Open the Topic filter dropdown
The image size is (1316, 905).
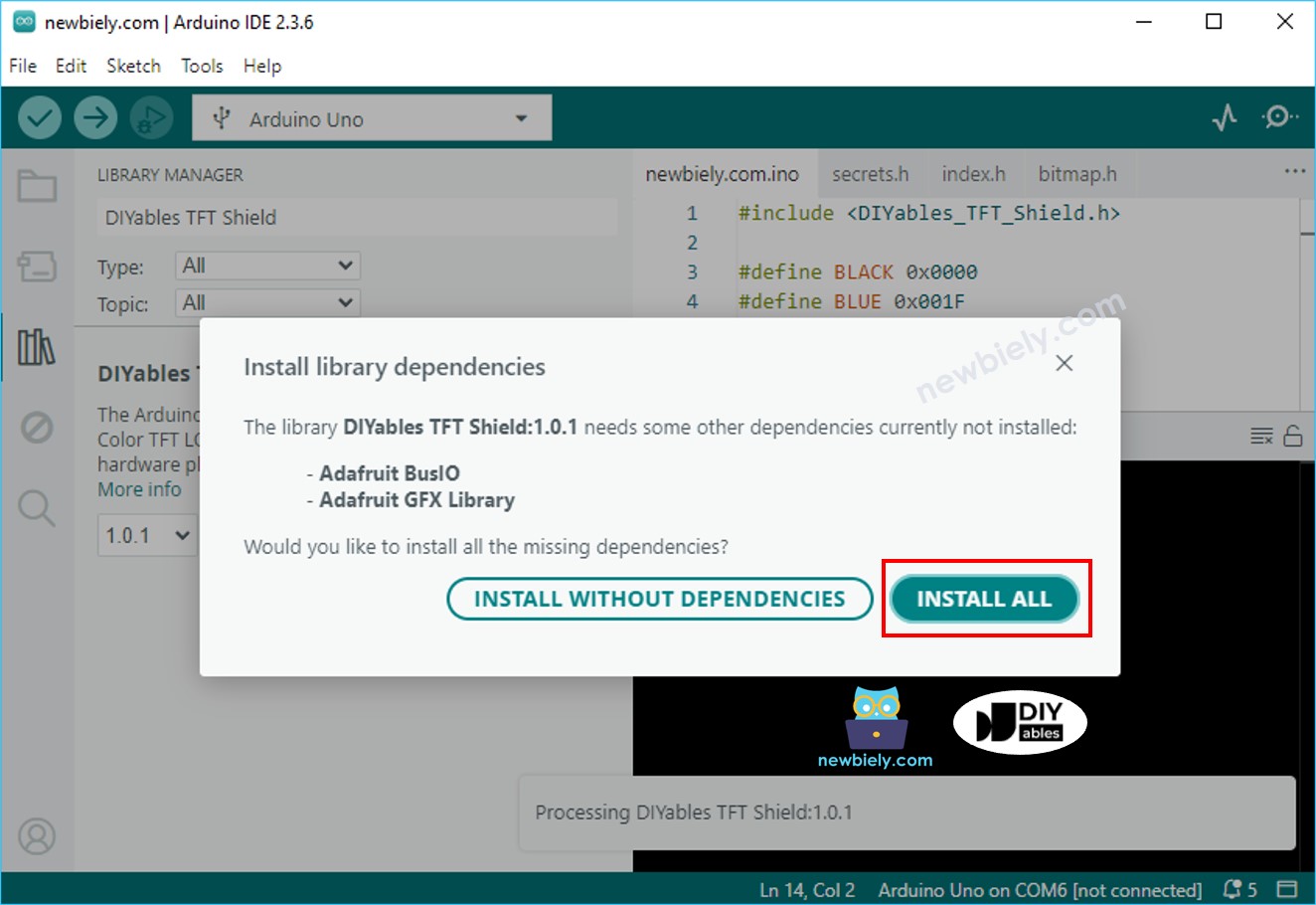click(266, 302)
